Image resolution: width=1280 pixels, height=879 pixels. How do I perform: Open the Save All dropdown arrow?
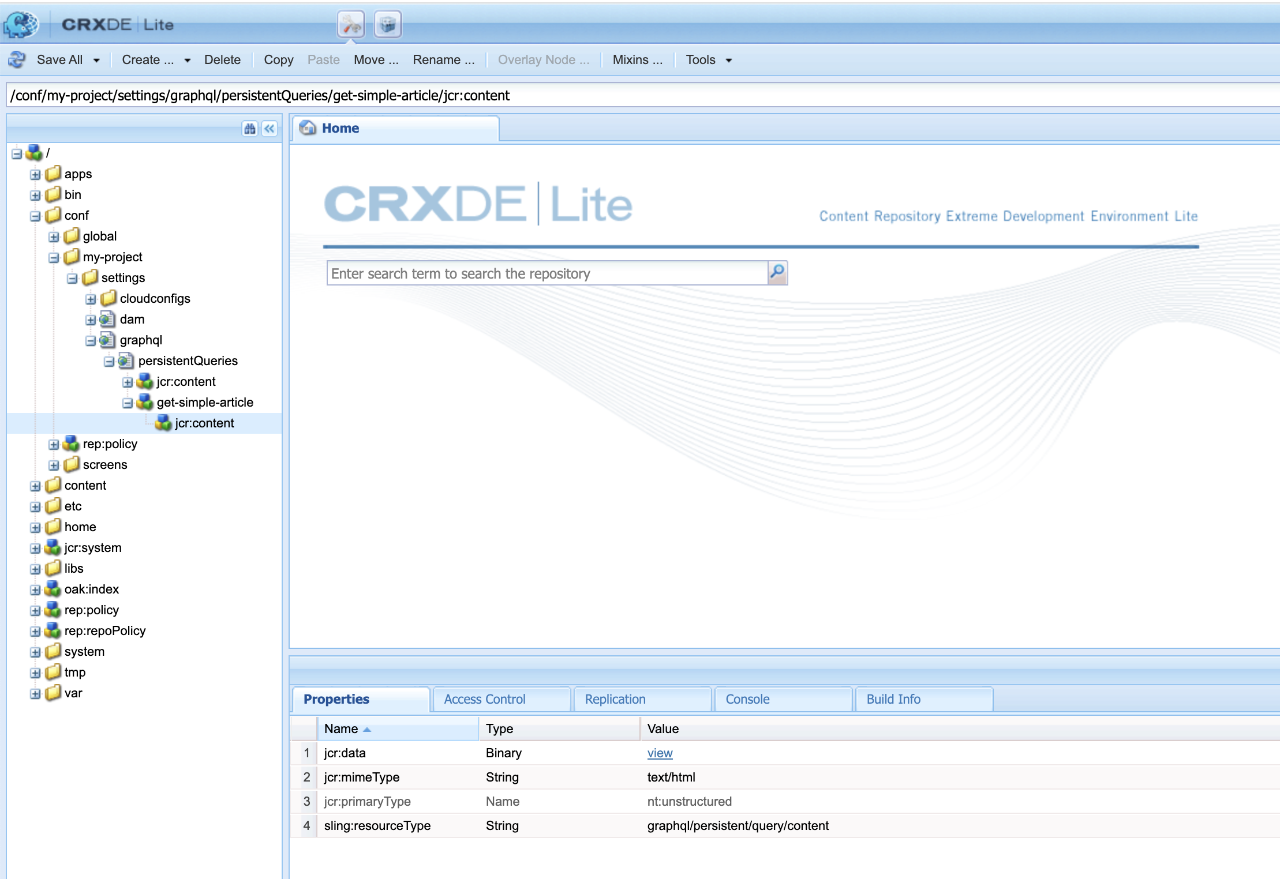(x=96, y=61)
